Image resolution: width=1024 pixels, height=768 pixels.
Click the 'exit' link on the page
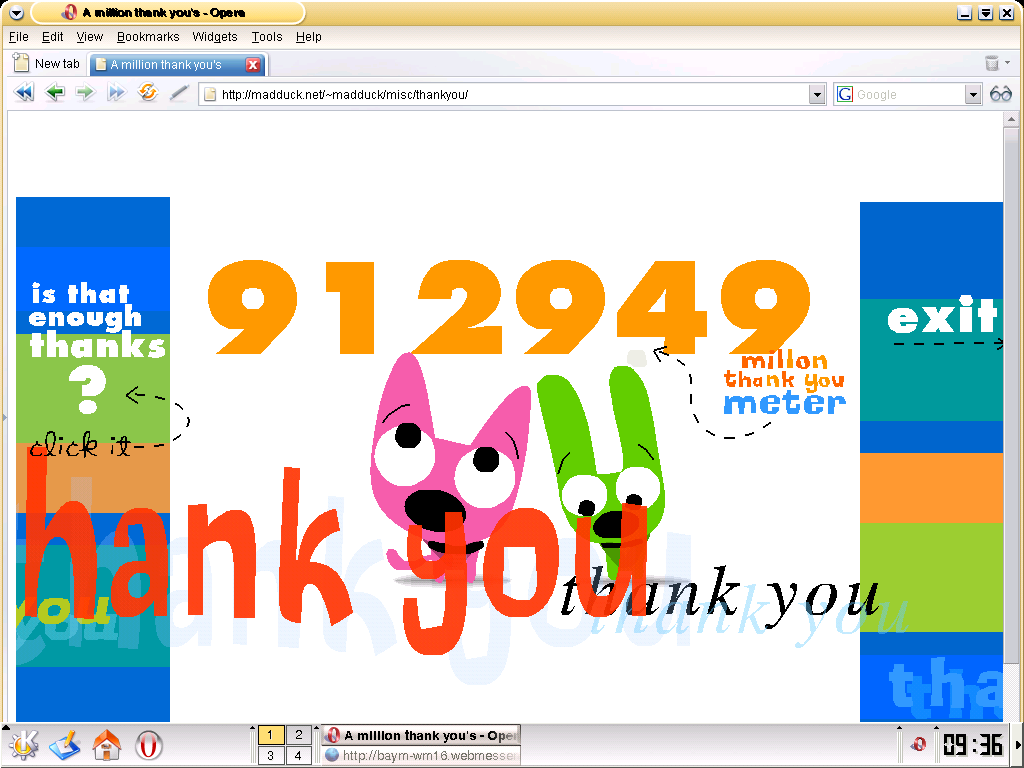pyautogui.click(x=942, y=317)
